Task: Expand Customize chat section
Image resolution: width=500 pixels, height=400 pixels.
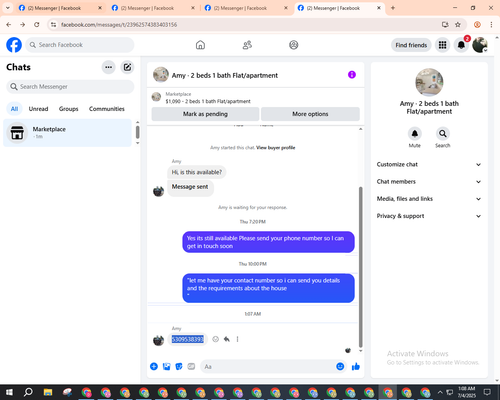Action: 429,164
